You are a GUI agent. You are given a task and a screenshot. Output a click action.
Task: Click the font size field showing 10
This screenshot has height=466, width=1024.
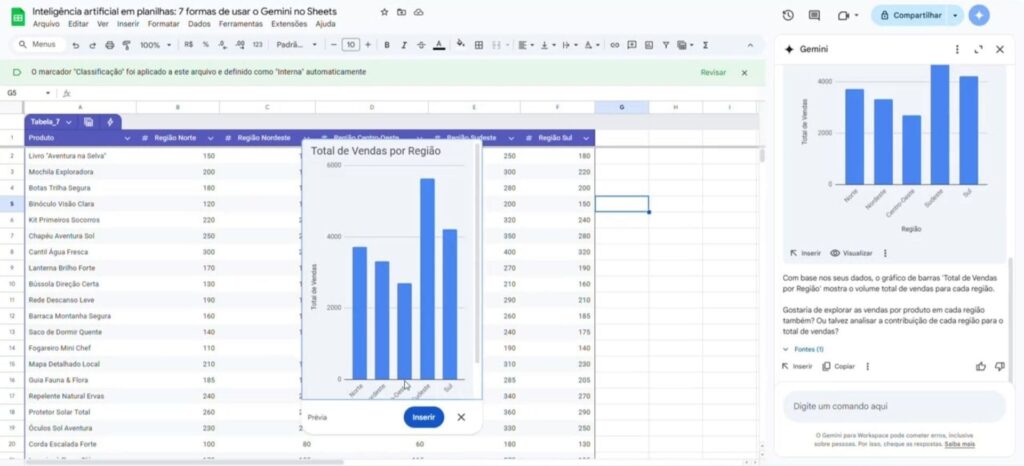[x=351, y=45]
